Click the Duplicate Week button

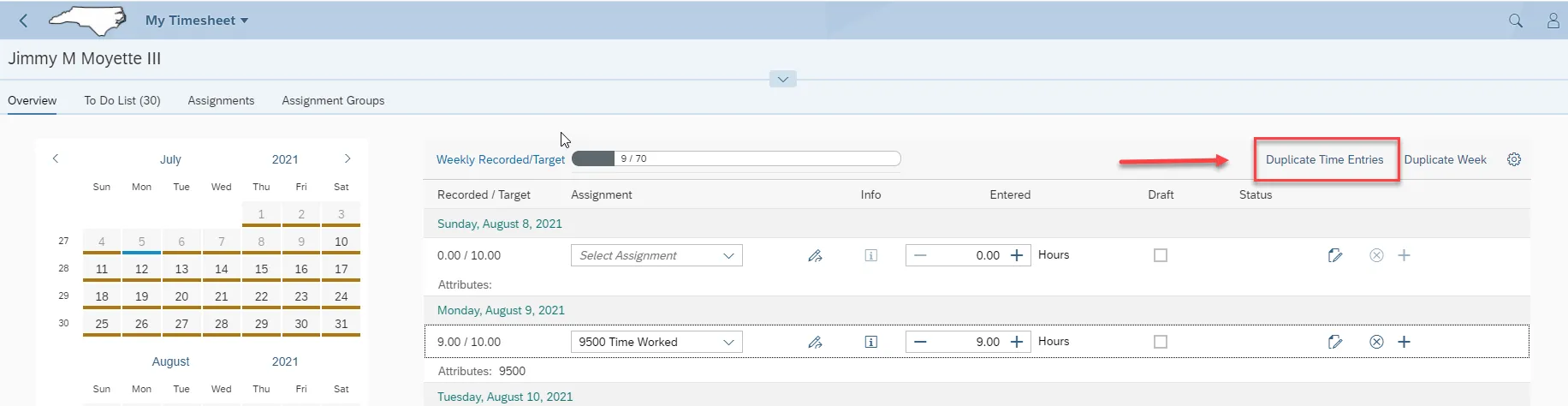1445,159
